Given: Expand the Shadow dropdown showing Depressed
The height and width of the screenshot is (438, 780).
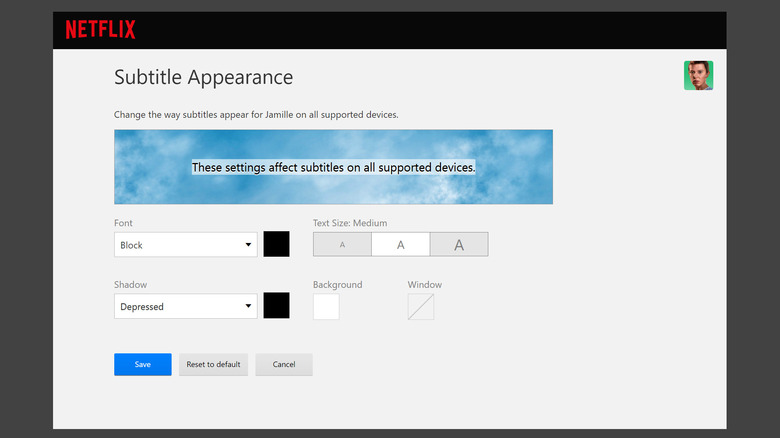Looking at the screenshot, I should 186,307.
